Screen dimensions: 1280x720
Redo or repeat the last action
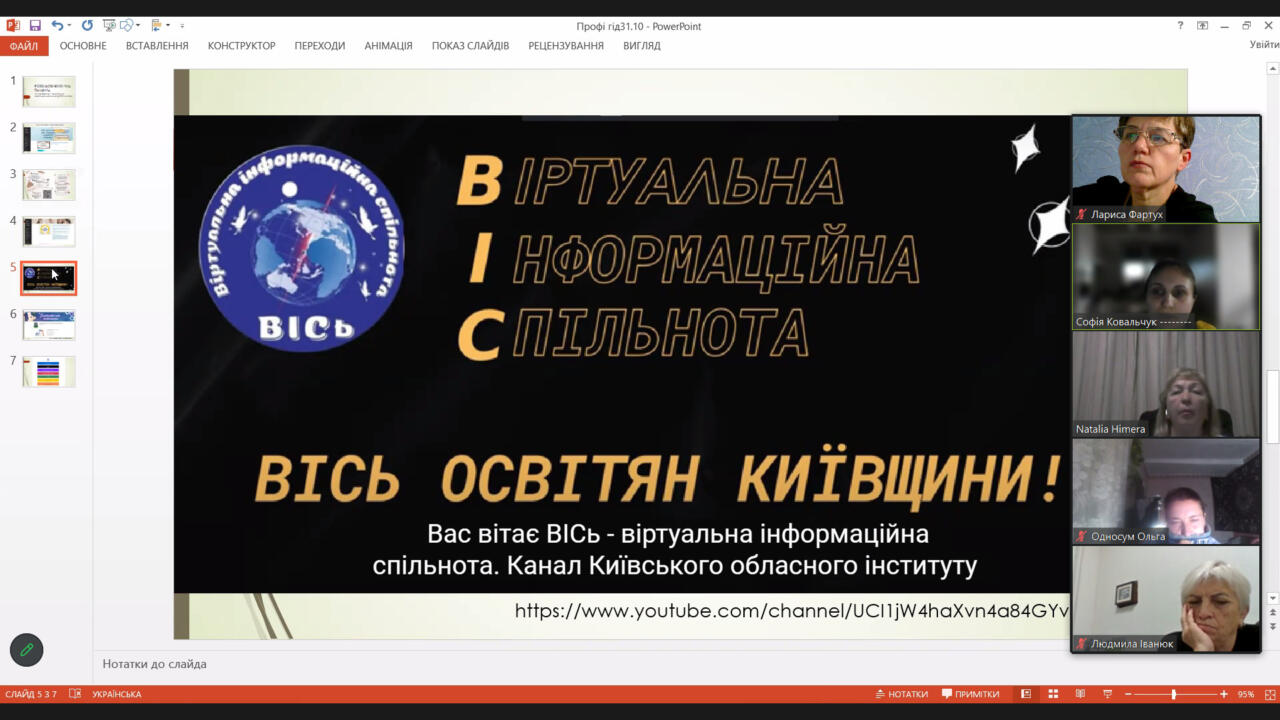(x=87, y=26)
